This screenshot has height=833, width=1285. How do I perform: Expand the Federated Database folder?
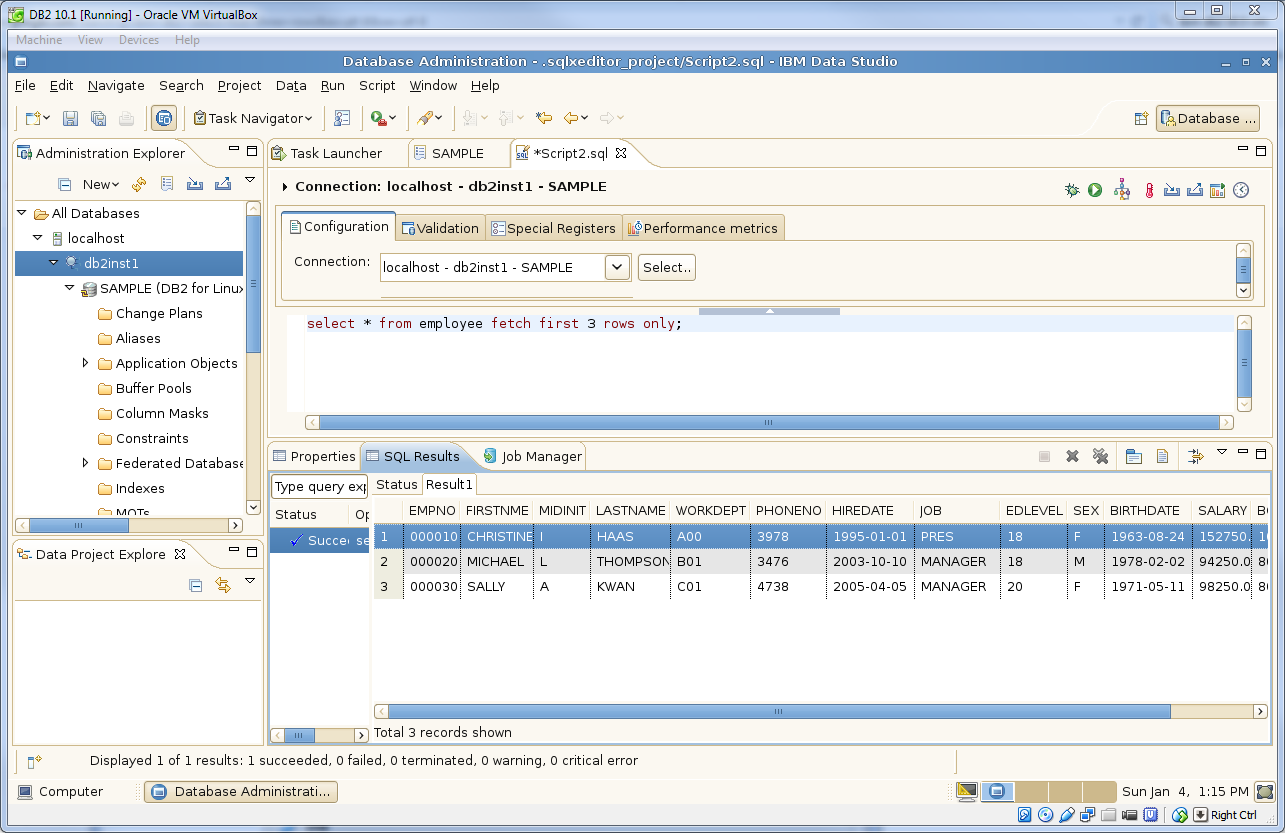click(86, 463)
